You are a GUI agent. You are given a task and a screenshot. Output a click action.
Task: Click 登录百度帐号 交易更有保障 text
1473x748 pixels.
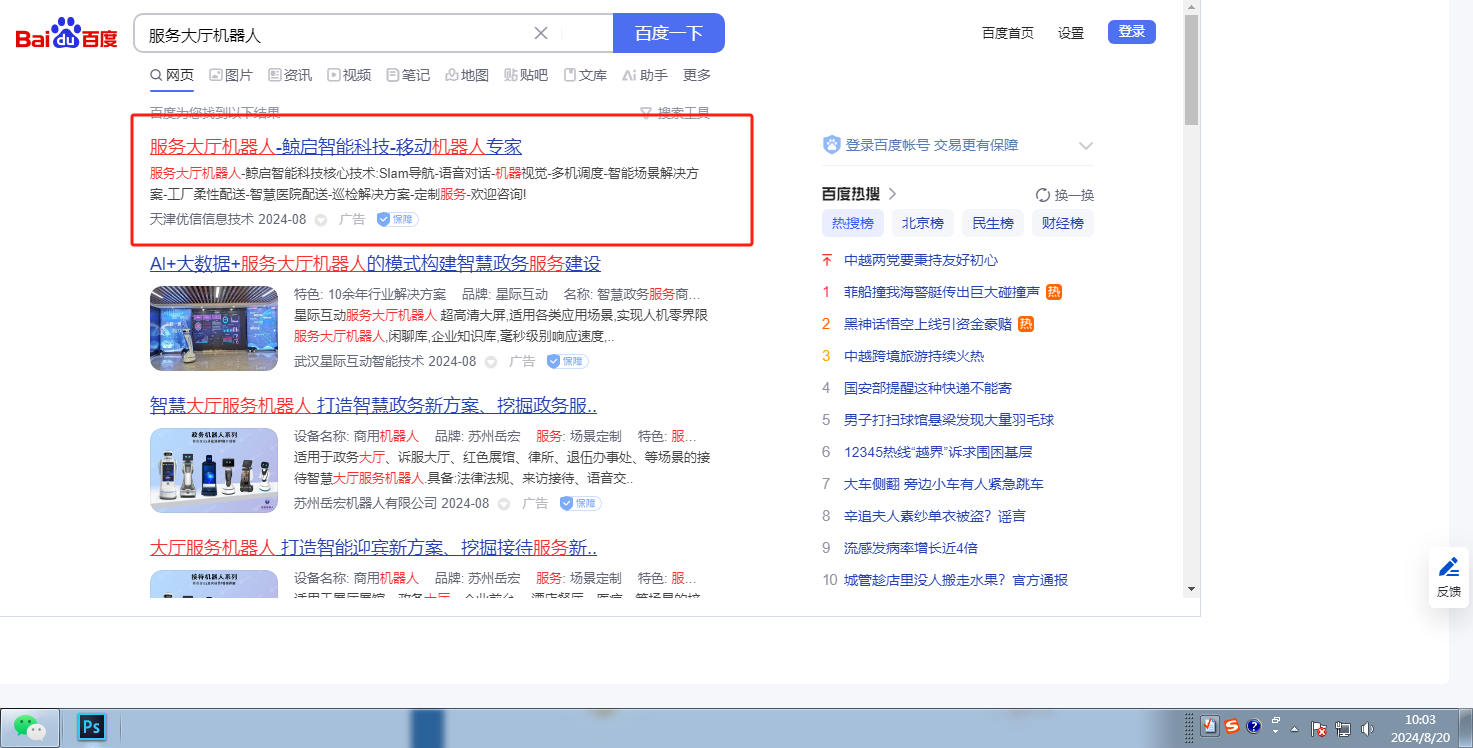tap(932, 145)
